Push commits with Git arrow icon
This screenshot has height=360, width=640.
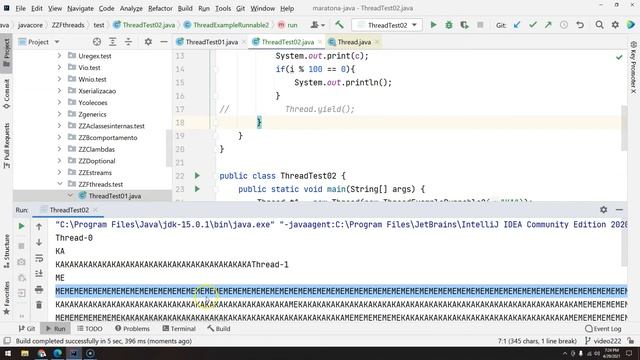pyautogui.click(x=548, y=25)
